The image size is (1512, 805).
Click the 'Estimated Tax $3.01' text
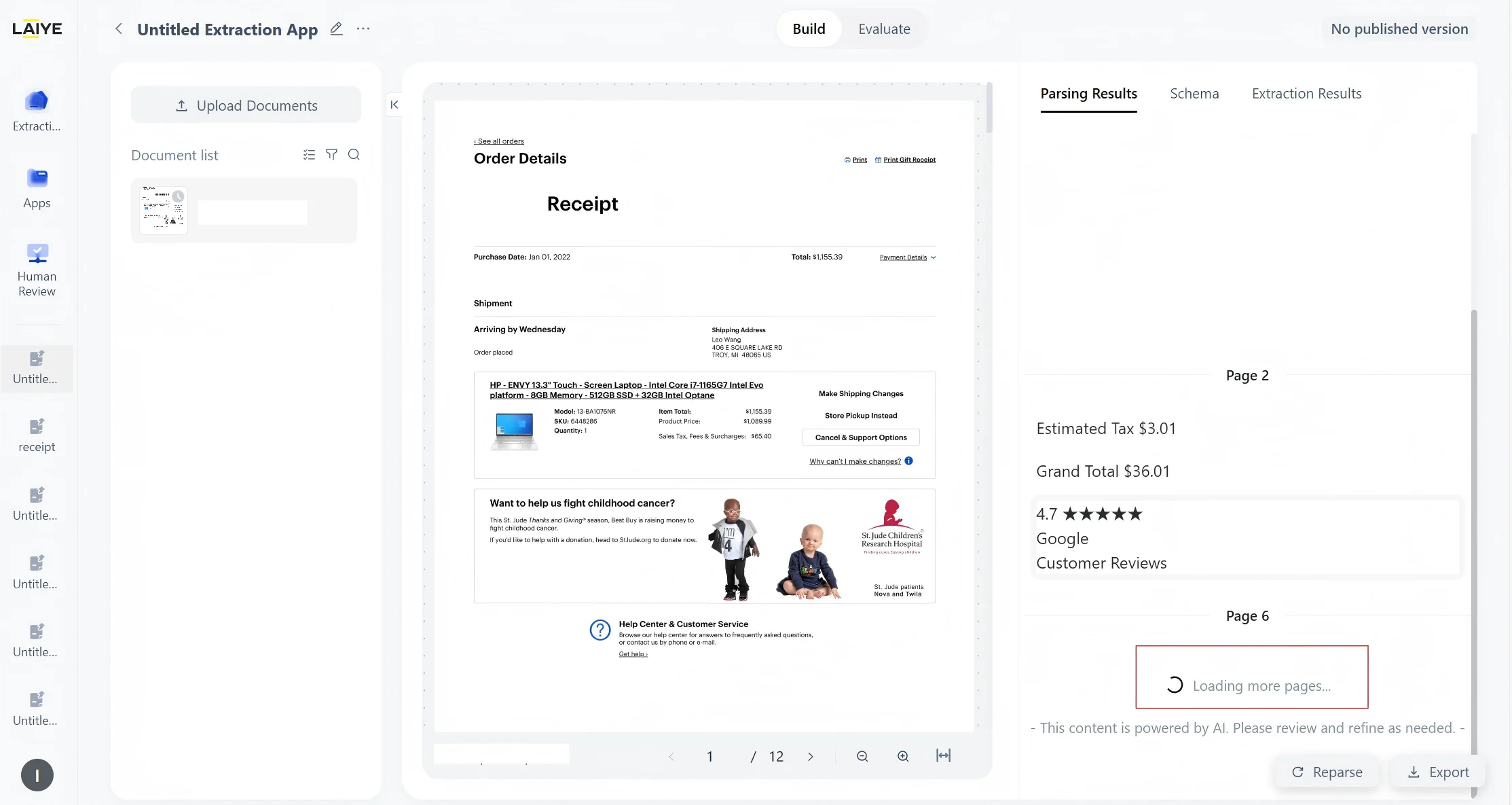[1105, 429]
